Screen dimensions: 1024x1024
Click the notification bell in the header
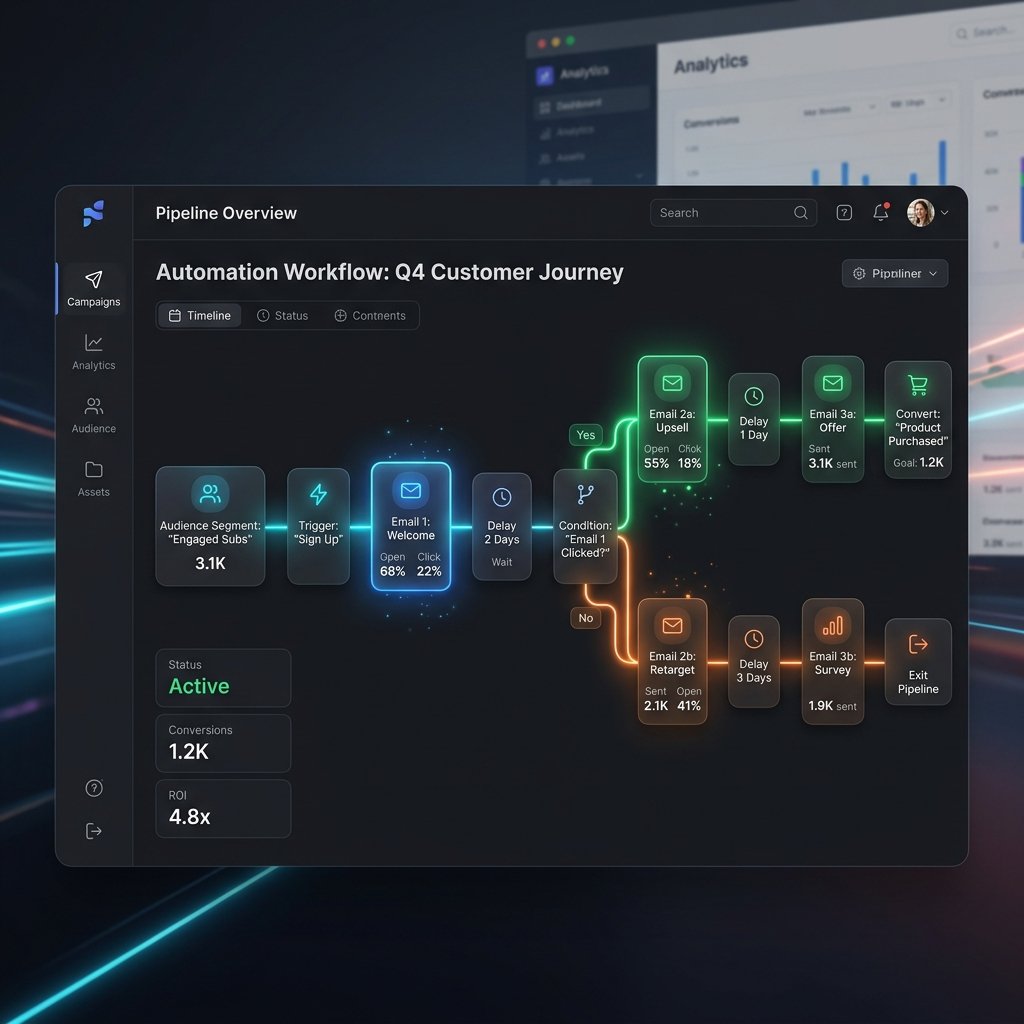click(x=880, y=212)
